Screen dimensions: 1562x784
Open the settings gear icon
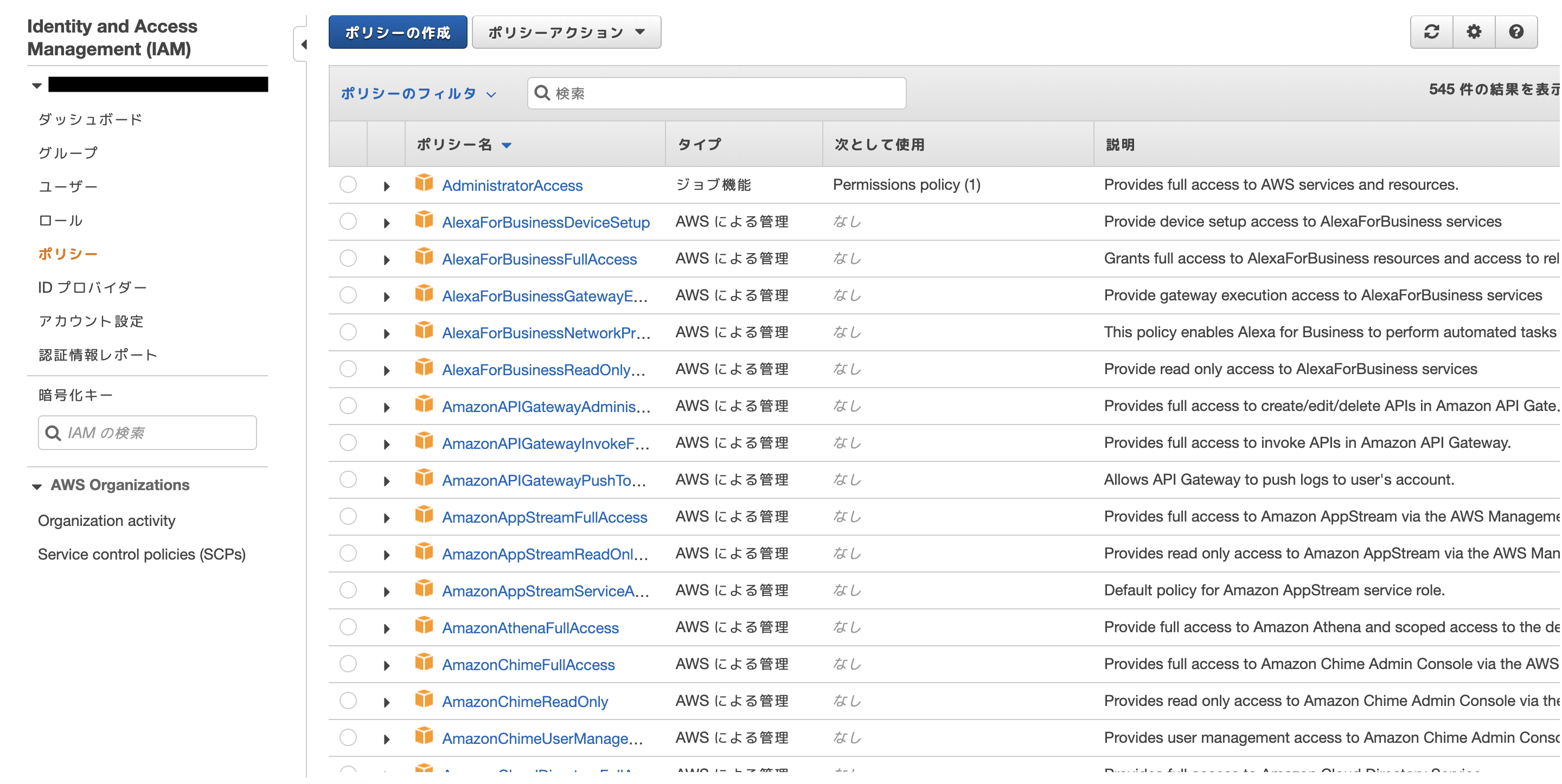click(1474, 31)
